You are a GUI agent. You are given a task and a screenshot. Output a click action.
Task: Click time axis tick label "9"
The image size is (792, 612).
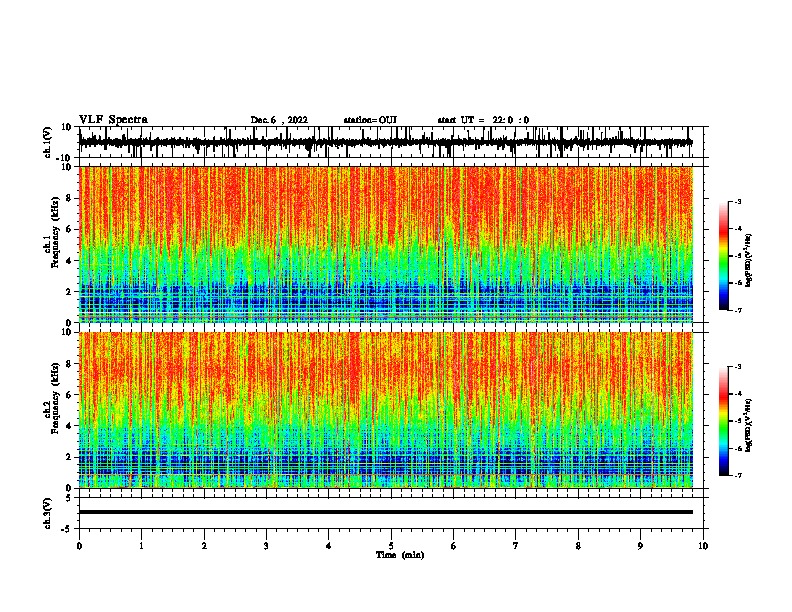(640, 546)
